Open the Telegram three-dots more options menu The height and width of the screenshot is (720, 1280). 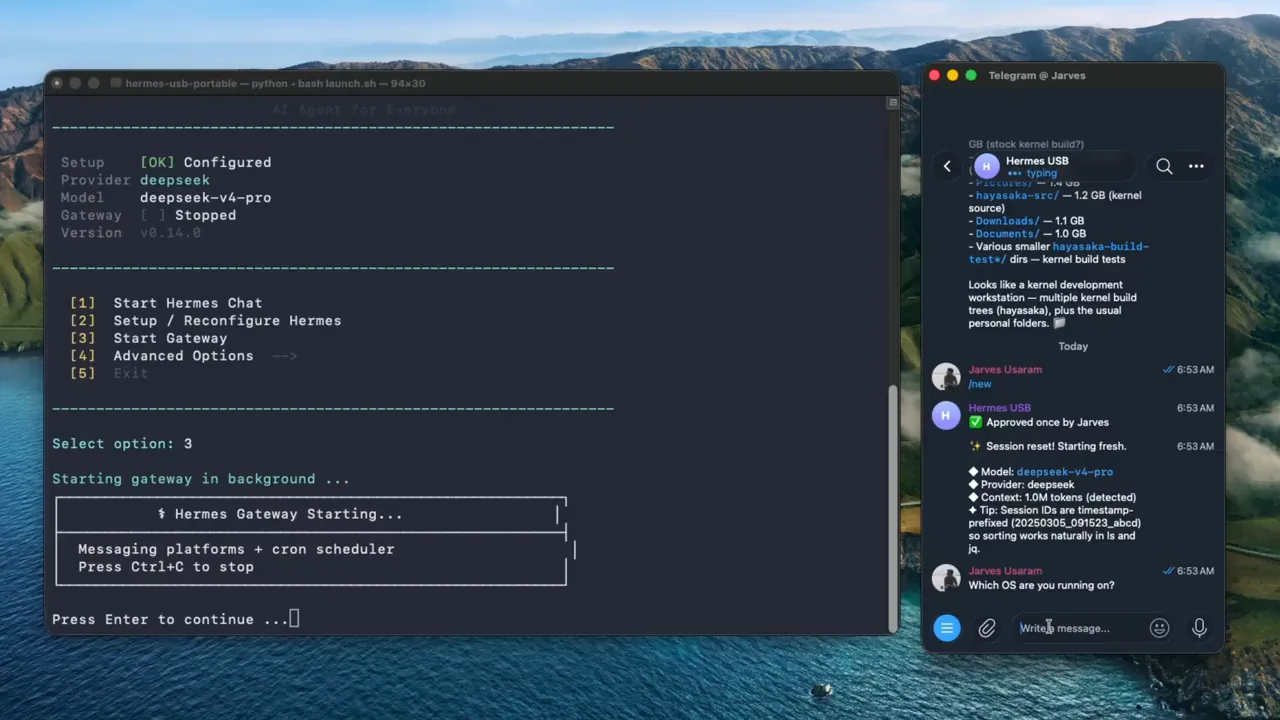pos(1196,166)
